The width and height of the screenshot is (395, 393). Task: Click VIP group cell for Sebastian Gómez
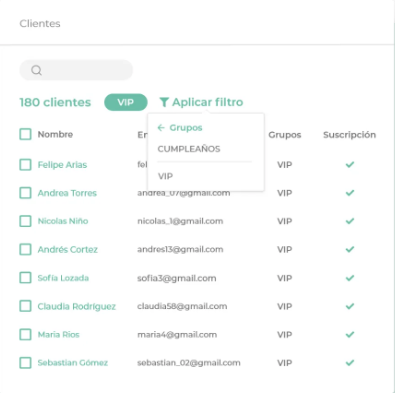click(284, 363)
